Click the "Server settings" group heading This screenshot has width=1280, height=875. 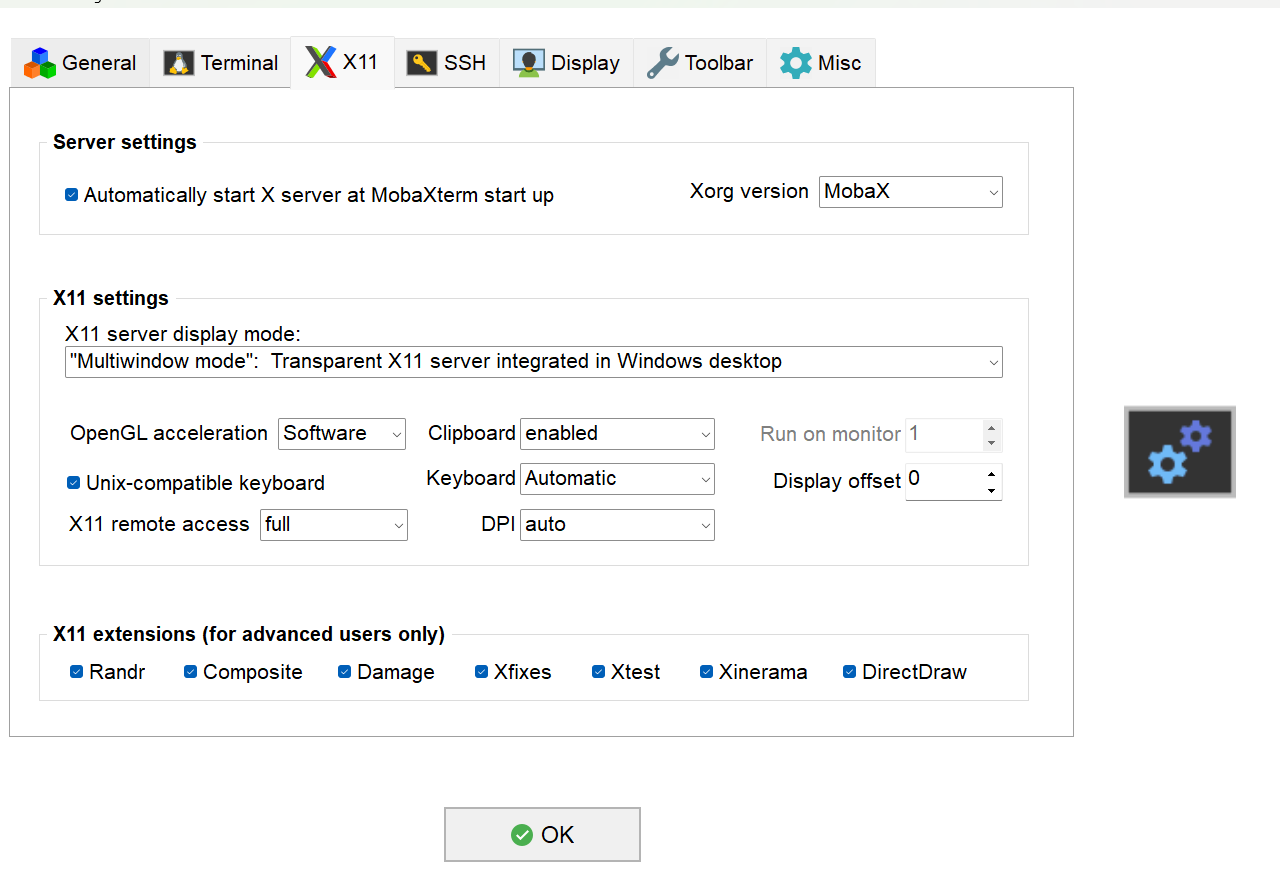tap(125, 142)
